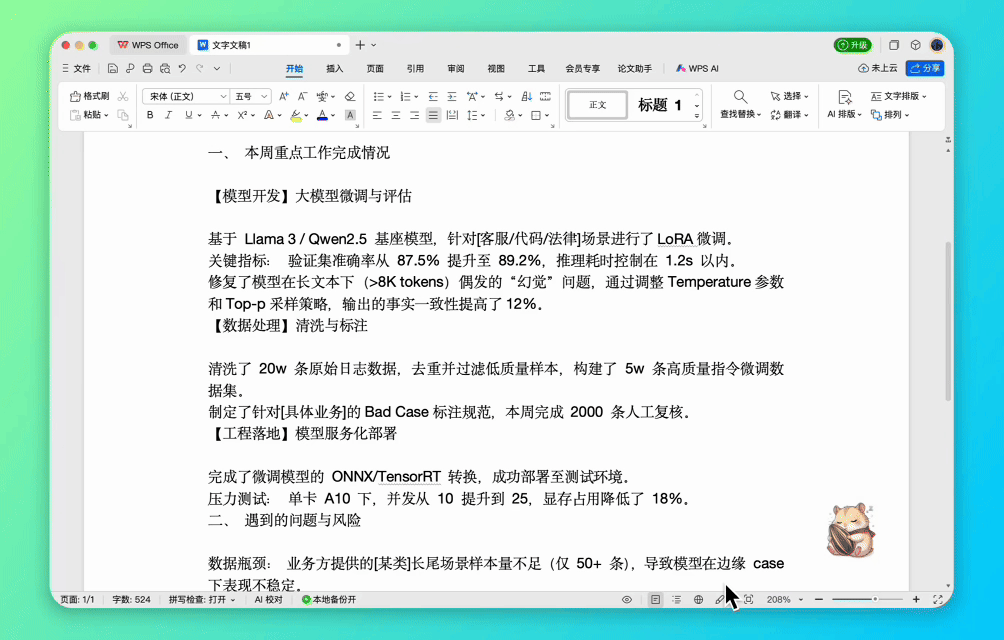Apply text highlight color
This screenshot has height=640, width=1004.
[296, 115]
